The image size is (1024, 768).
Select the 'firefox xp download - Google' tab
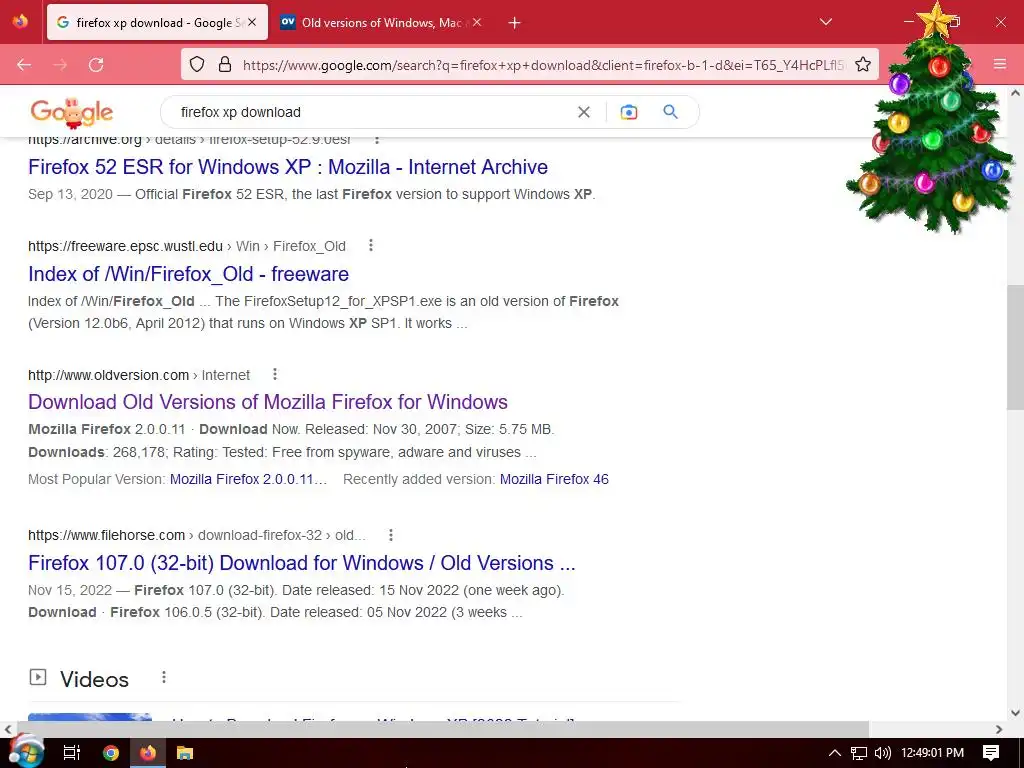[157, 22]
